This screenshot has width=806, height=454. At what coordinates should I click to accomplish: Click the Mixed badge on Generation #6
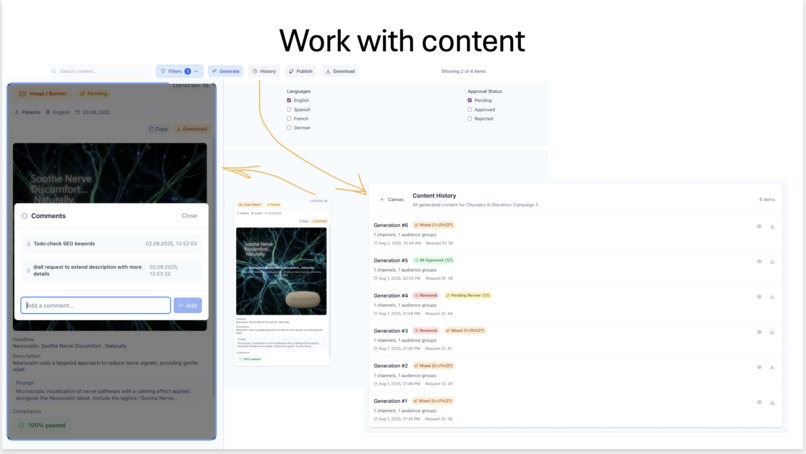434,225
